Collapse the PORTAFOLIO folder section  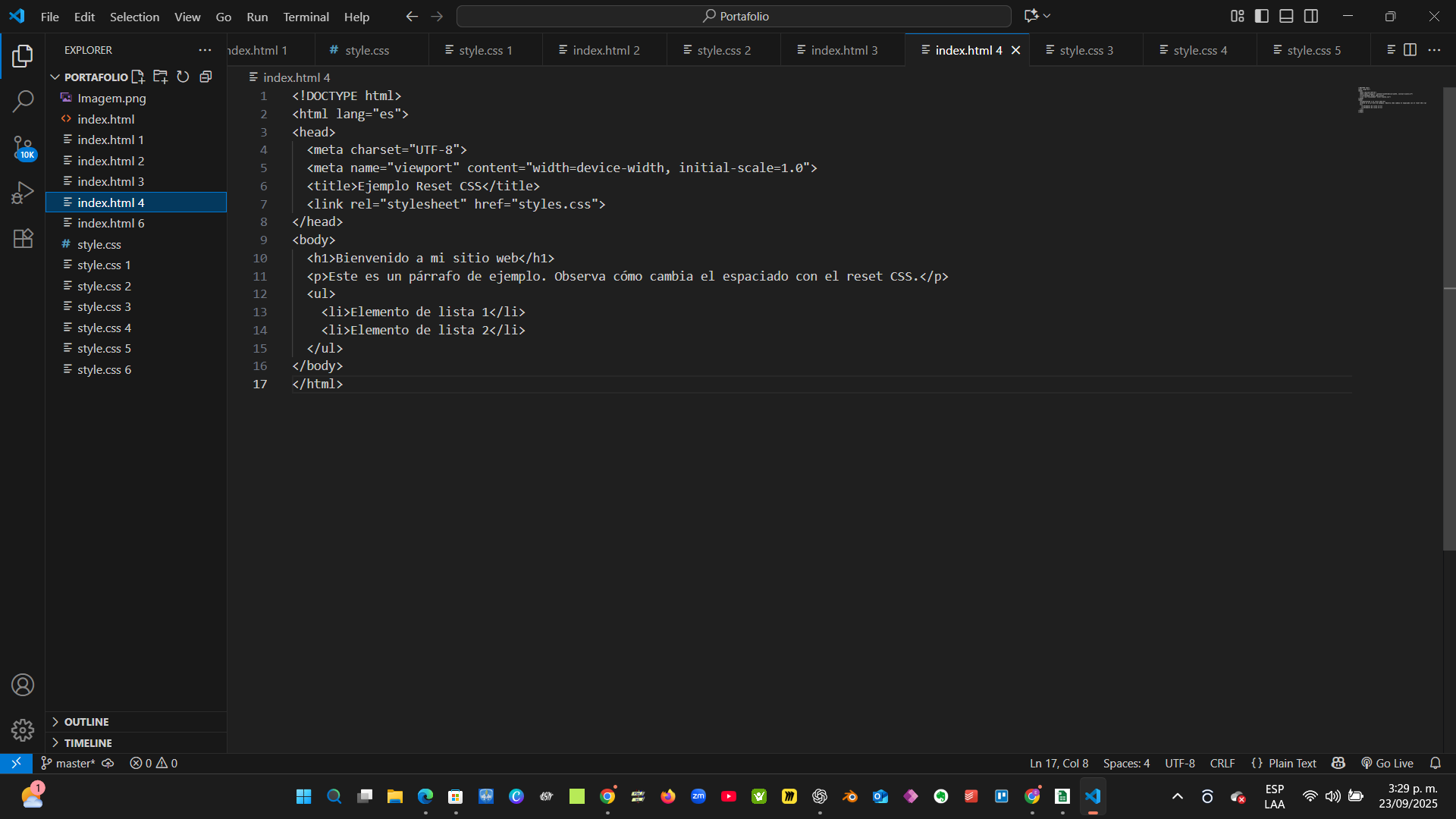55,77
